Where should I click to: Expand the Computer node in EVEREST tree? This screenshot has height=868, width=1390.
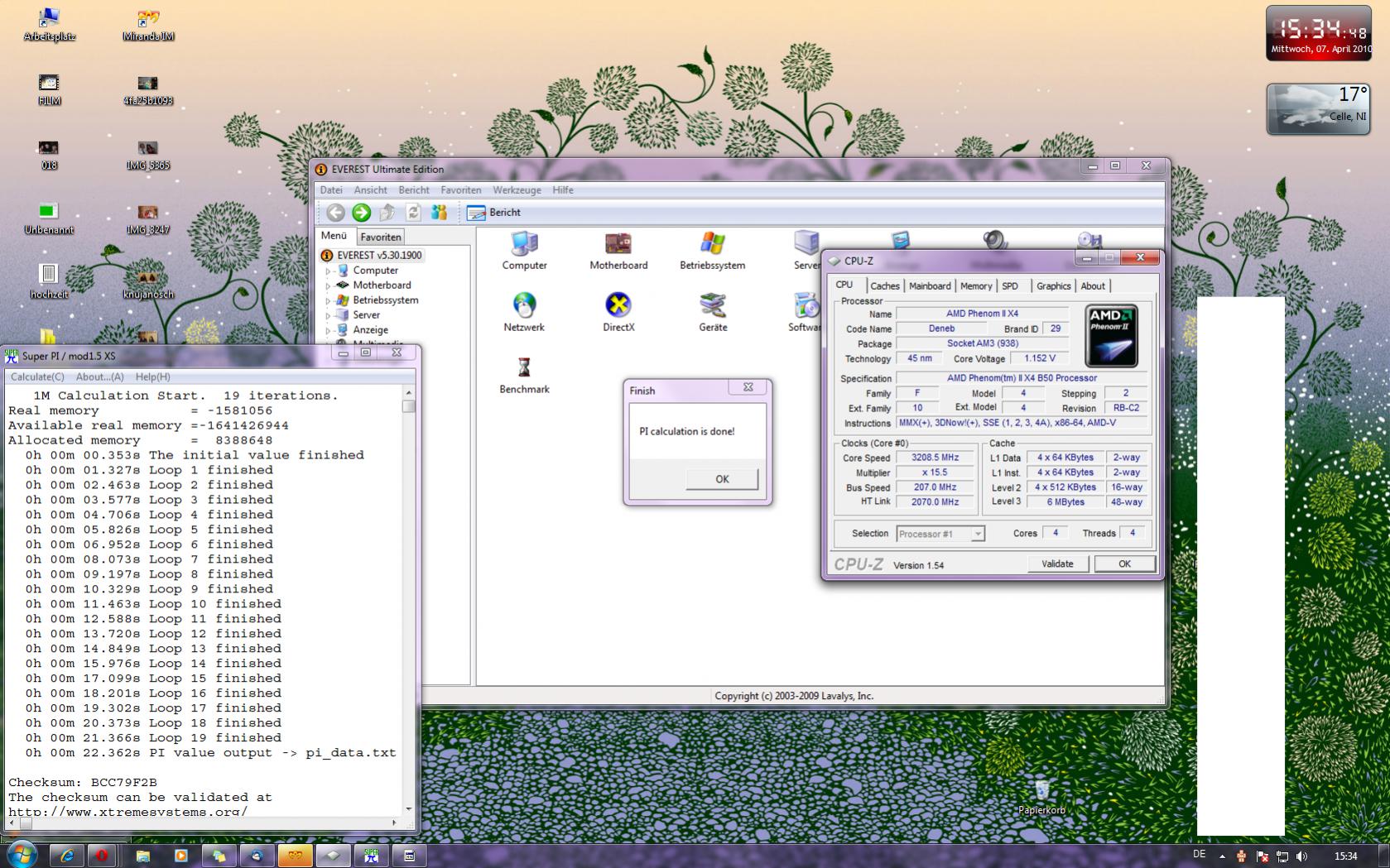pyautogui.click(x=328, y=271)
